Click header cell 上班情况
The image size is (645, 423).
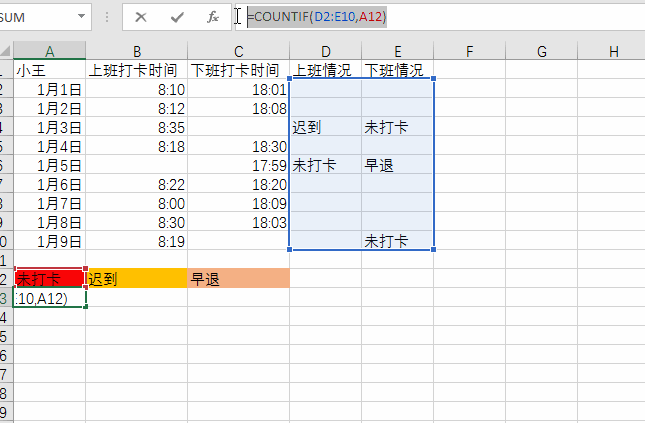point(325,70)
